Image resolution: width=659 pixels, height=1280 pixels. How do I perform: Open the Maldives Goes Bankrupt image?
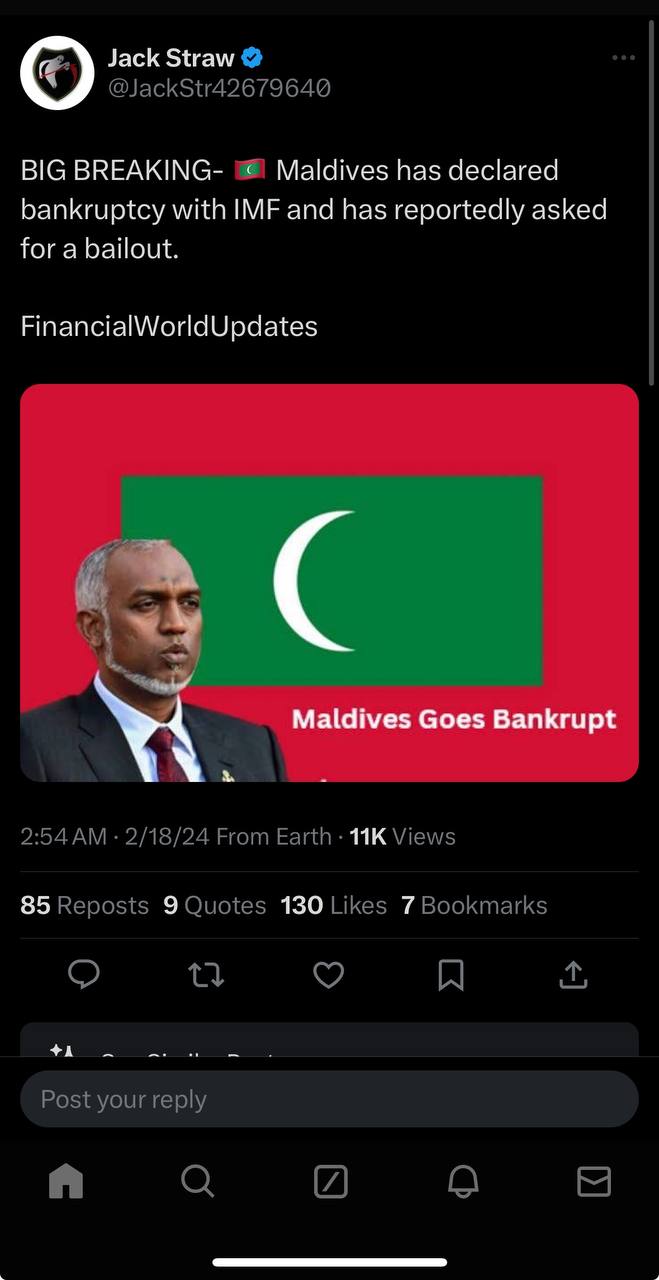pos(329,583)
